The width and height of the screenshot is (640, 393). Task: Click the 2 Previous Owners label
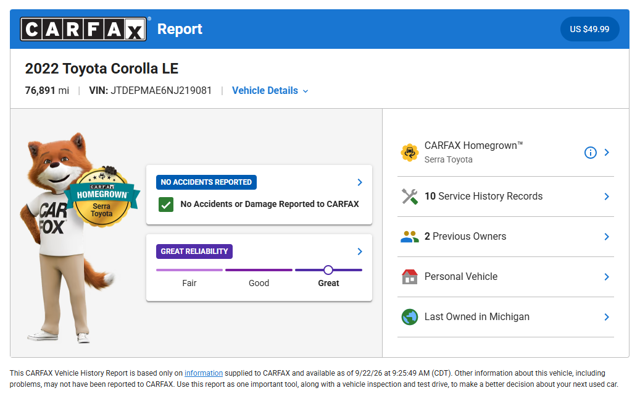465,237
